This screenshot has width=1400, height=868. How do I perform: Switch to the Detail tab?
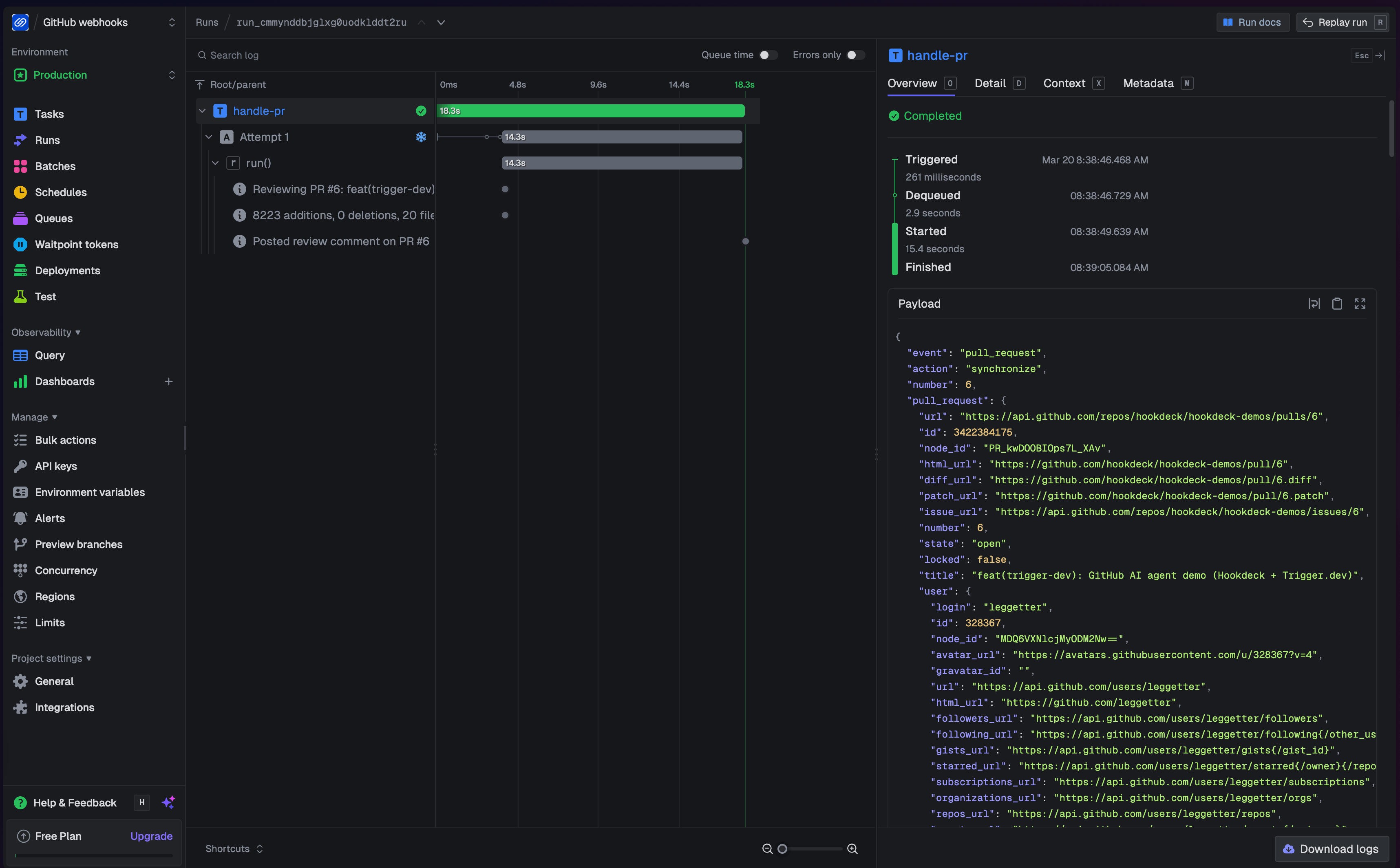pos(990,83)
